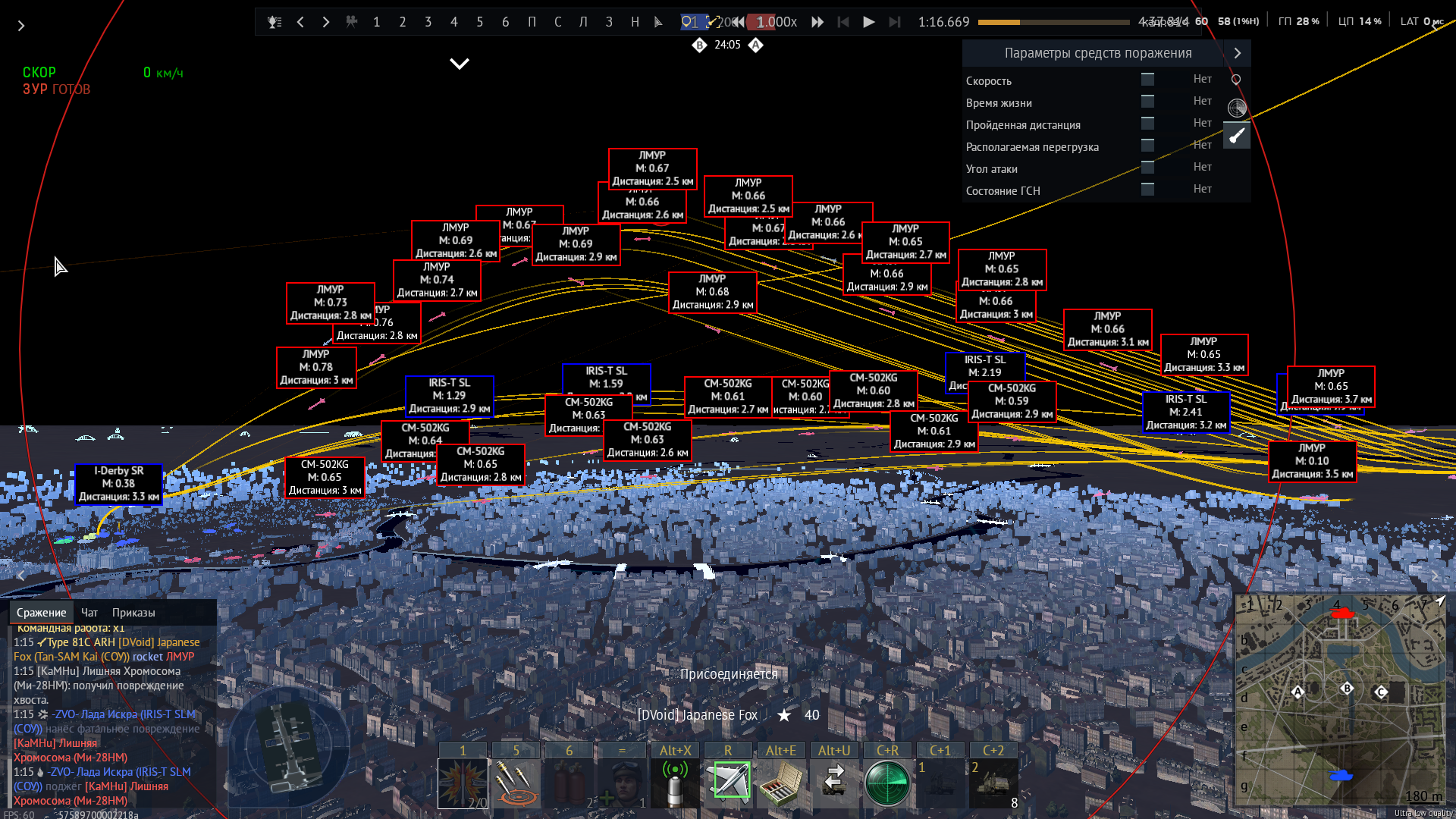Click the replay timeline progress bar
This screenshot has height=819, width=1456.
[x=1053, y=23]
